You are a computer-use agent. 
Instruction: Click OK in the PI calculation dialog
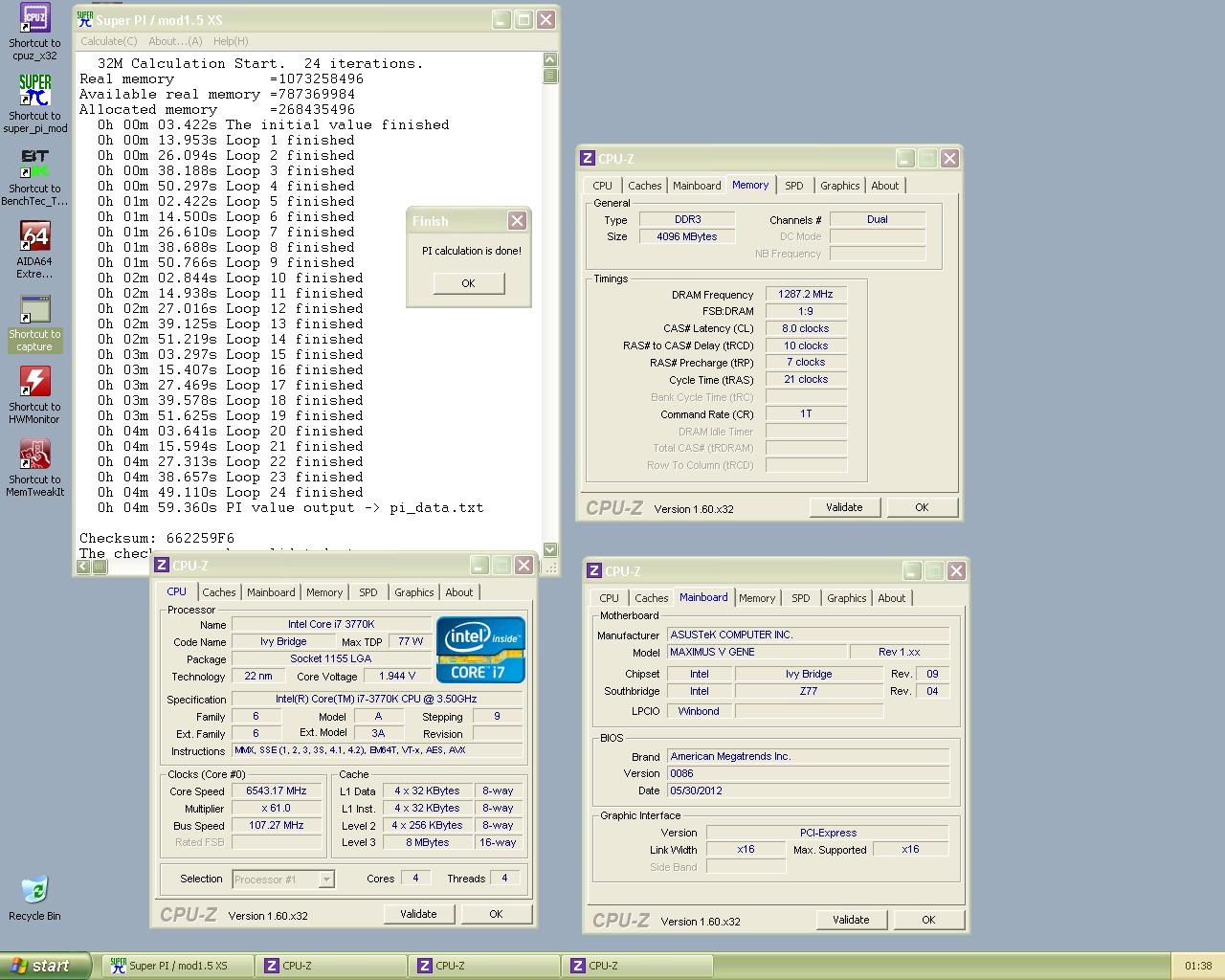[468, 283]
